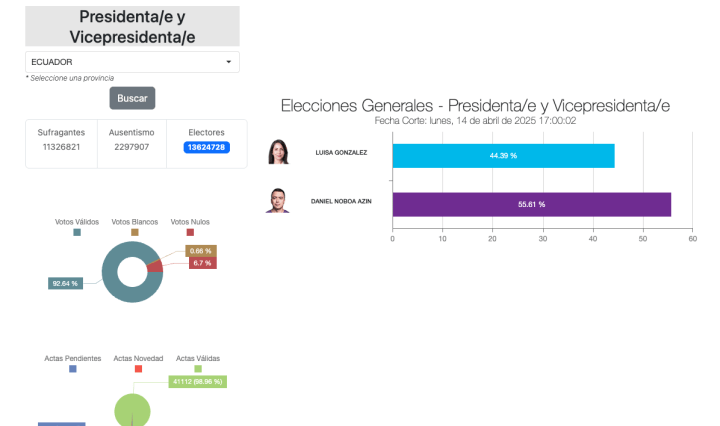
Task: Click the 6.7 % null votes label
Action: point(202,262)
